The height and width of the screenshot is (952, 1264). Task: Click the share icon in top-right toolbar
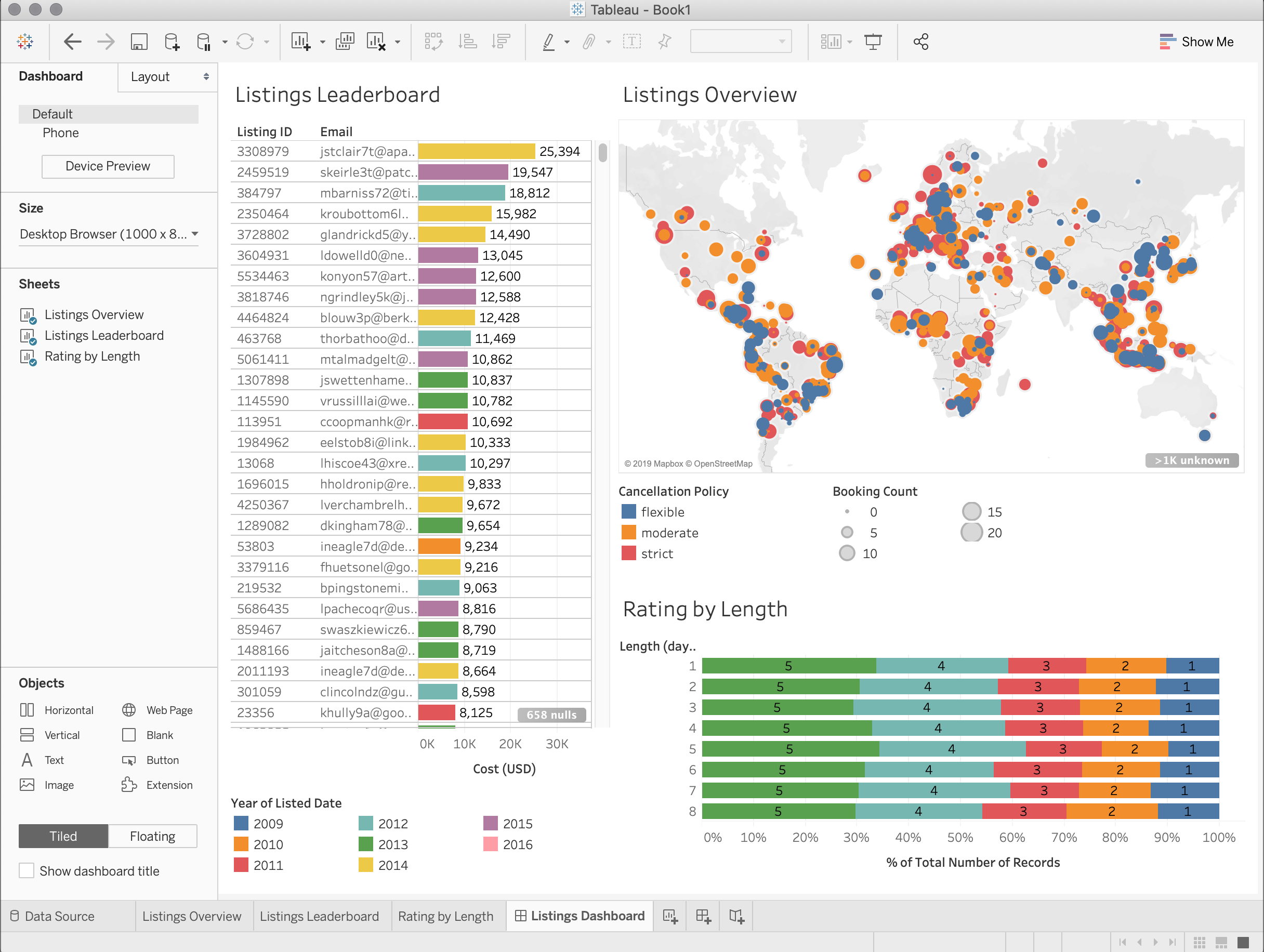tap(921, 42)
